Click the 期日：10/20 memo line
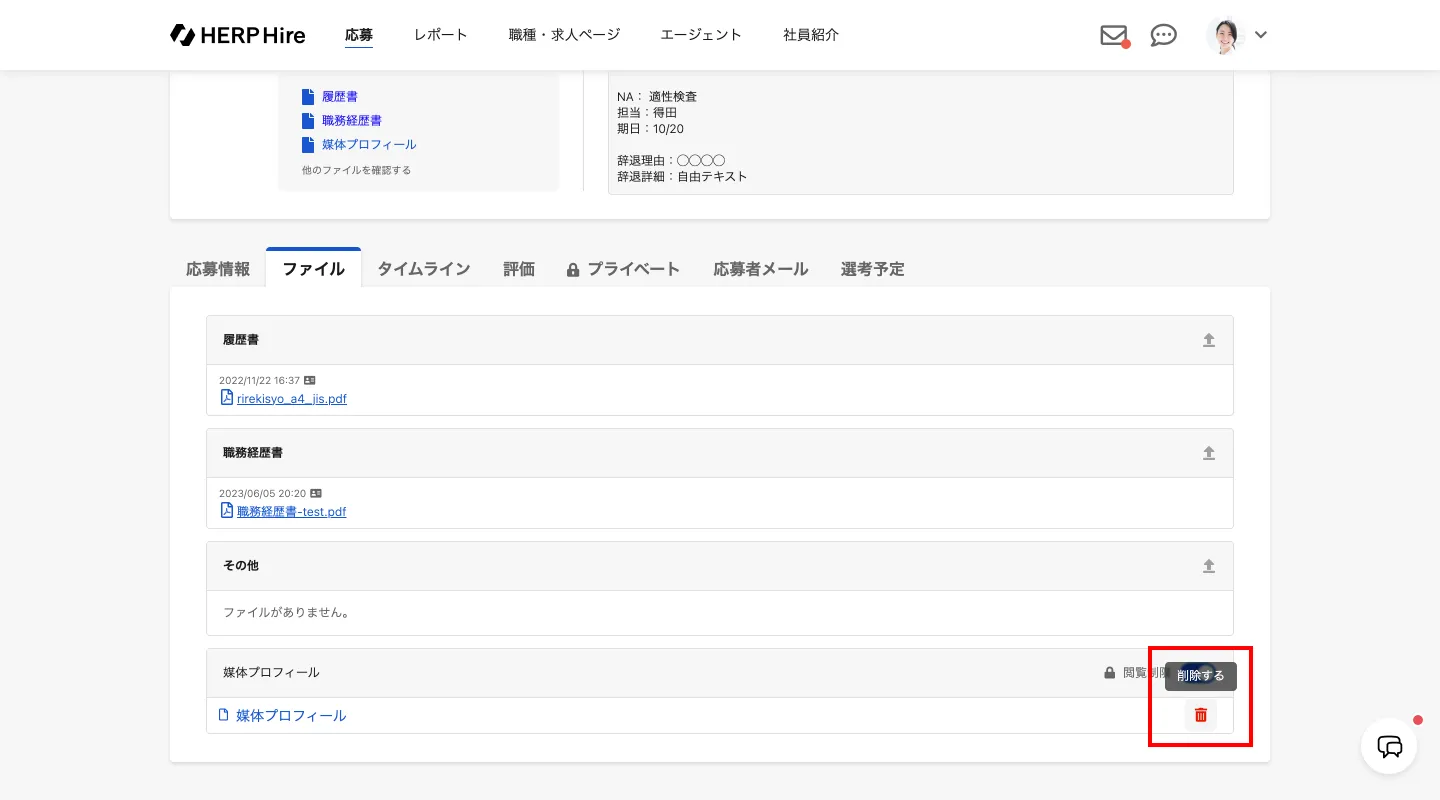 tap(651, 129)
